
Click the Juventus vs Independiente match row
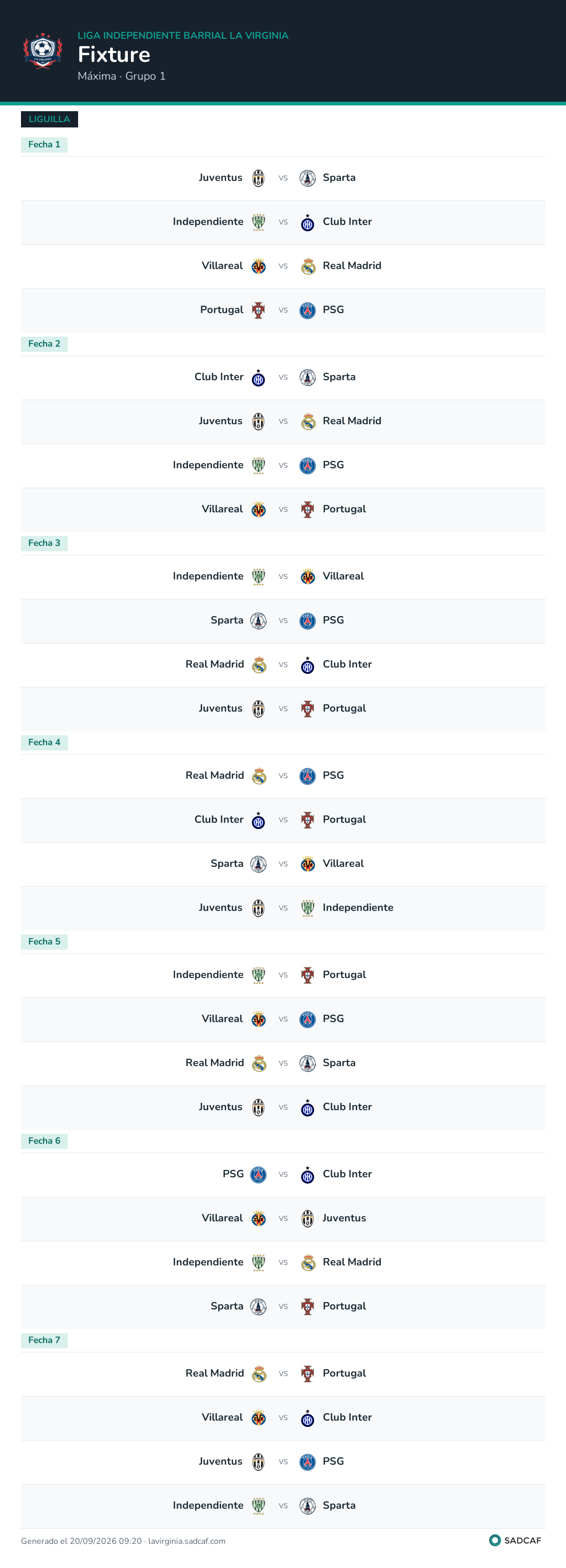coord(283,908)
